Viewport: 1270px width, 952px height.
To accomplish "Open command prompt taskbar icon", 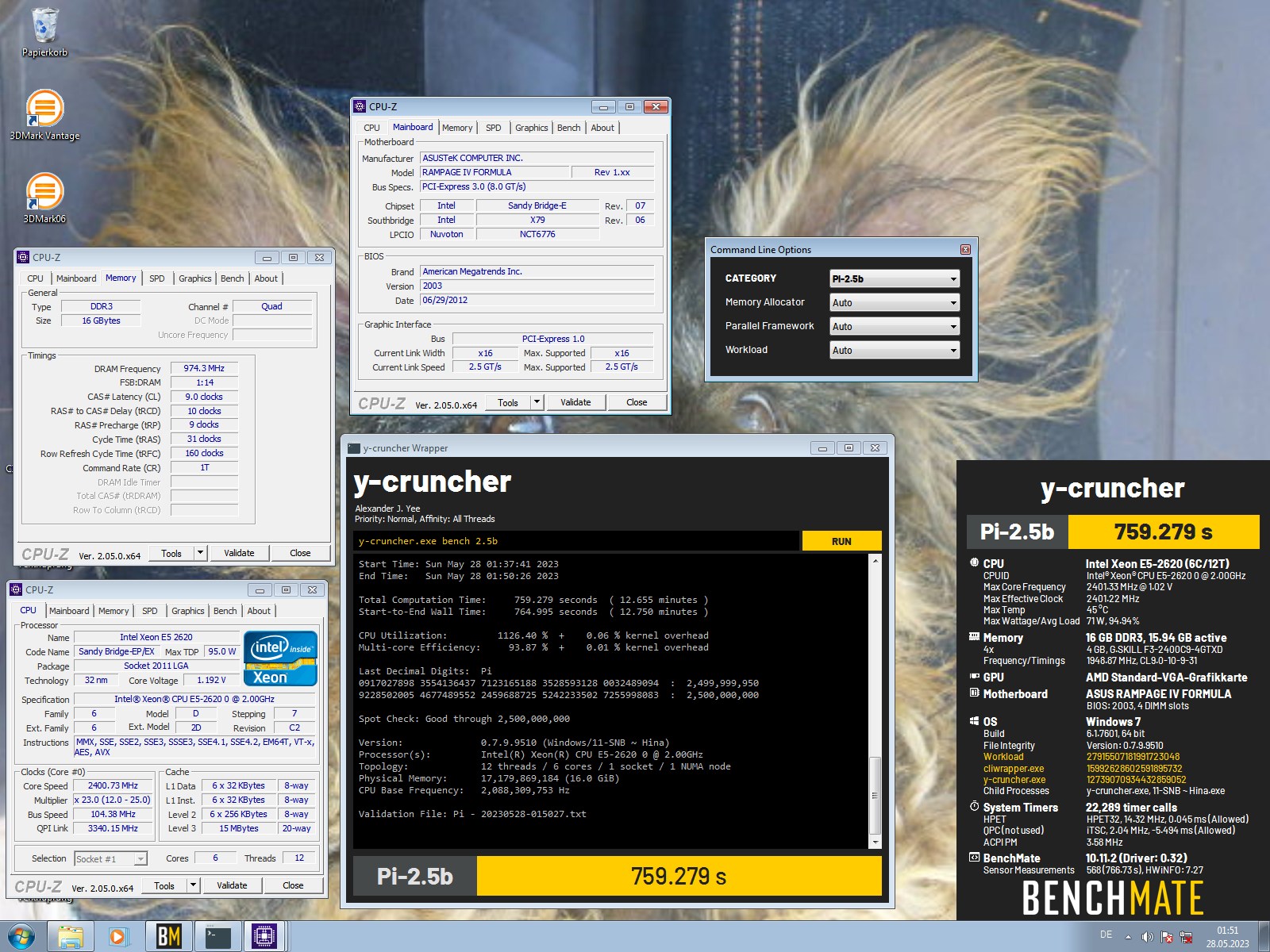I will pos(217,937).
